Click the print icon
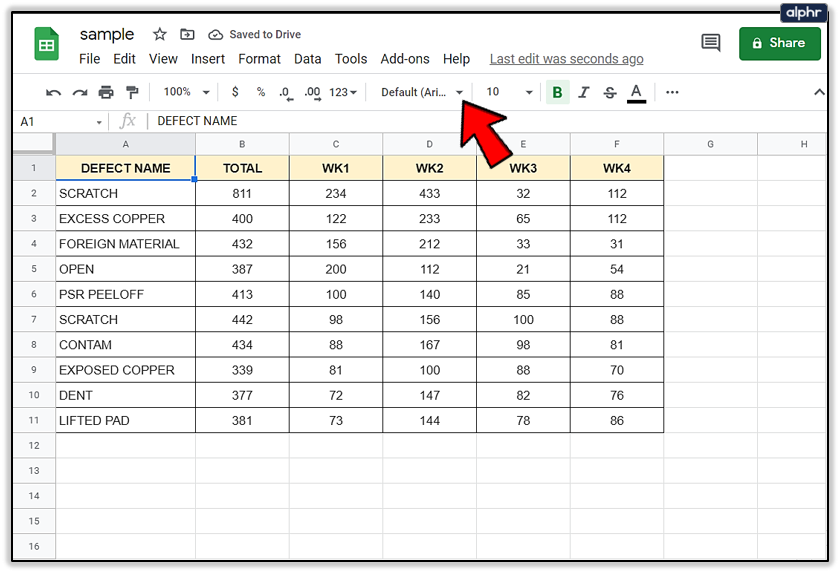 [x=106, y=92]
